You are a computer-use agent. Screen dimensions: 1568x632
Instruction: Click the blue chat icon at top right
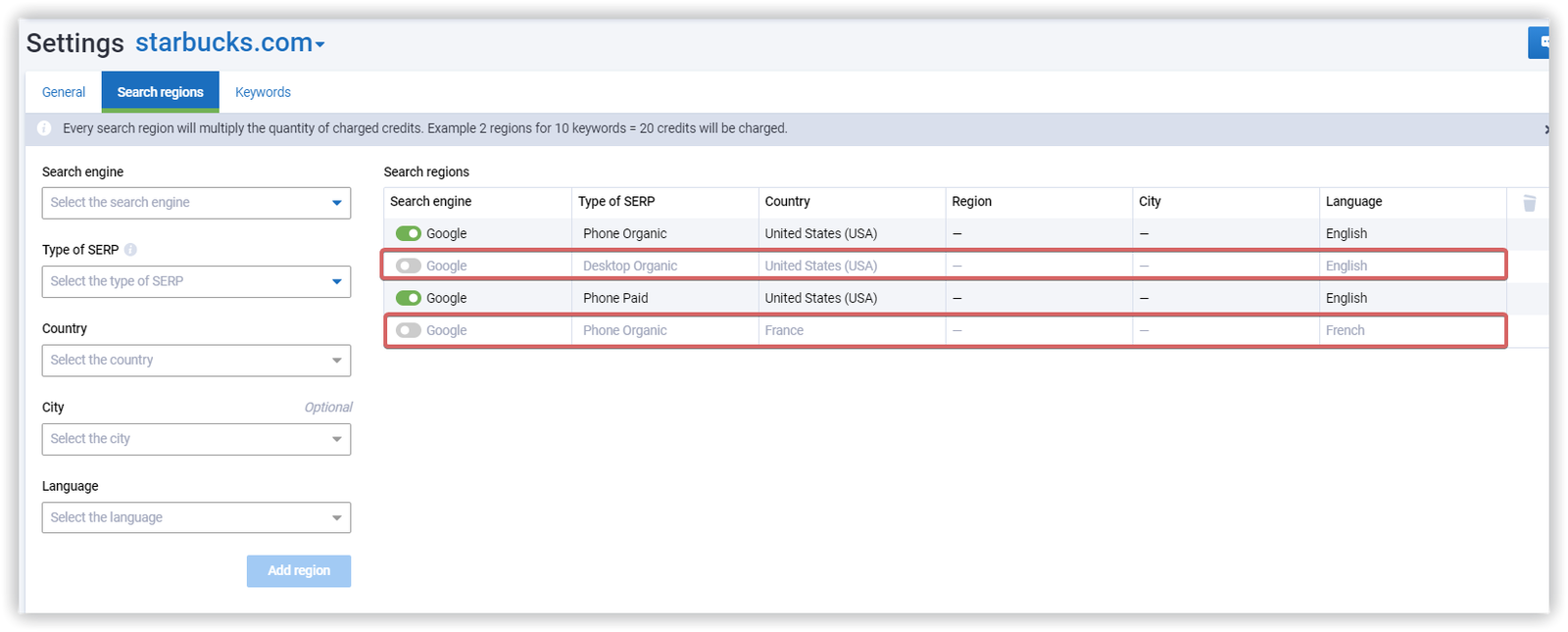click(x=1540, y=42)
